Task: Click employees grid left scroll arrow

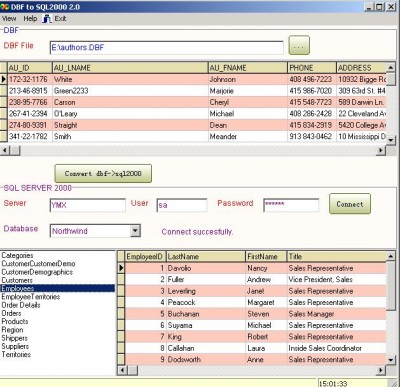Action: (122, 370)
